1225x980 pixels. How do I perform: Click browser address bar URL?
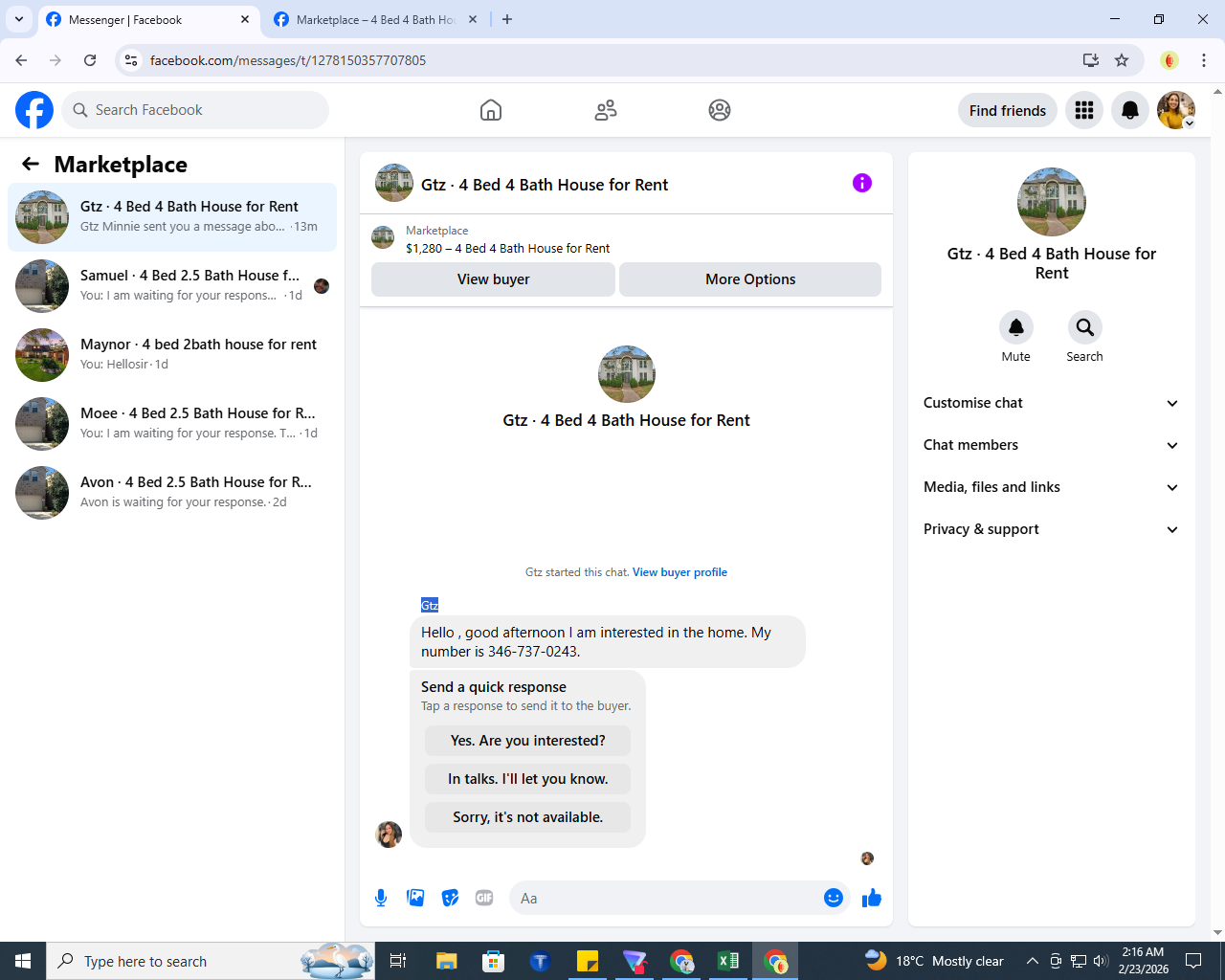pos(288,60)
